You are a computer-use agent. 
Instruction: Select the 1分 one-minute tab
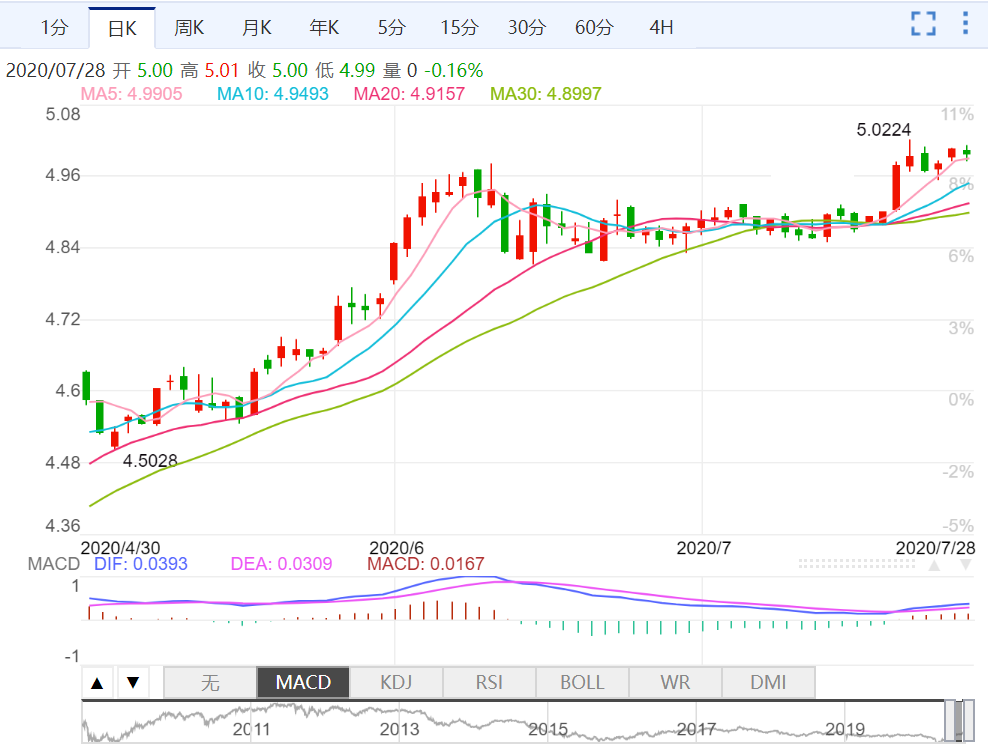click(x=54, y=28)
